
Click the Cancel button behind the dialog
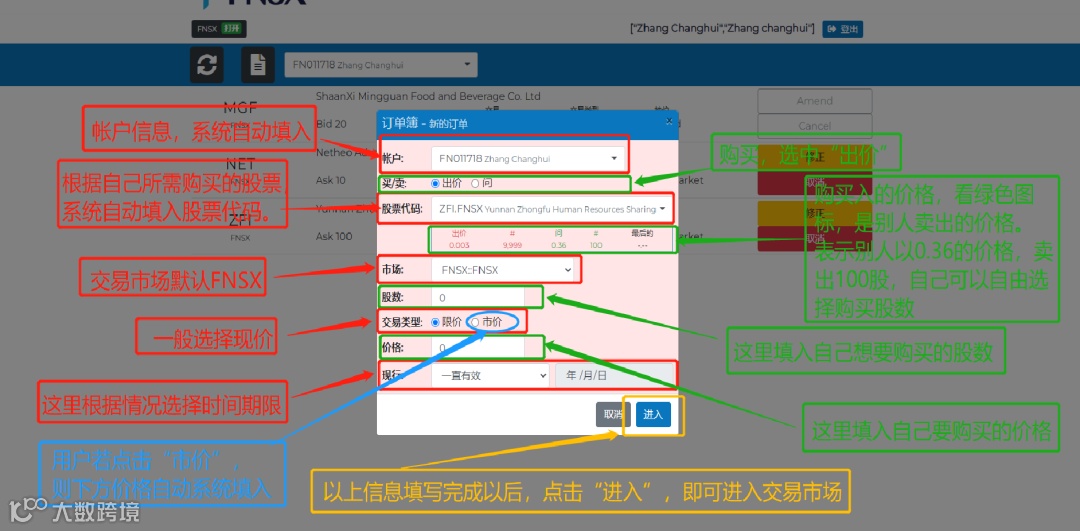(x=815, y=126)
